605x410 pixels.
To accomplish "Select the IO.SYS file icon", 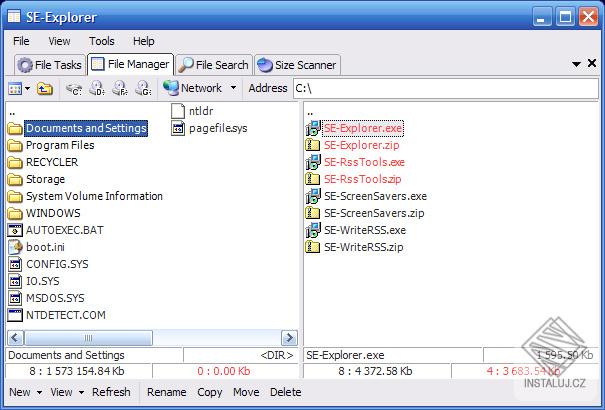I will [15, 281].
